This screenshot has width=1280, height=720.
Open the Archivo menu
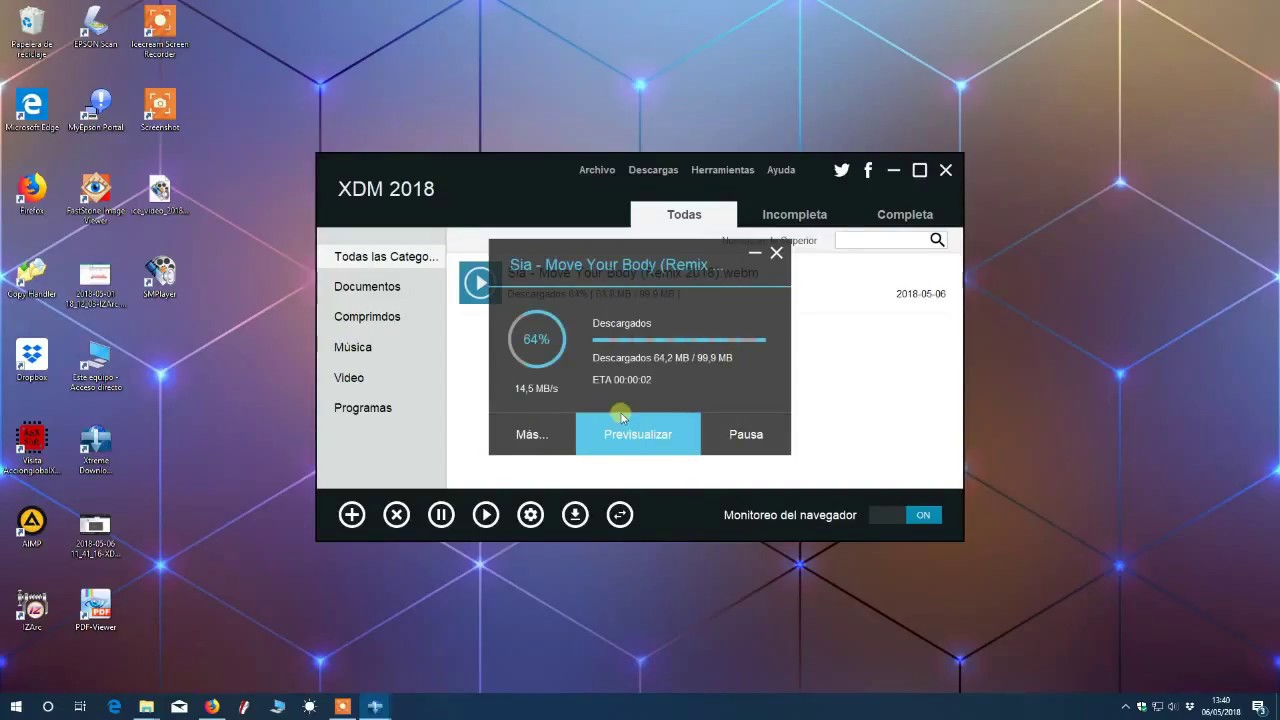coord(597,170)
